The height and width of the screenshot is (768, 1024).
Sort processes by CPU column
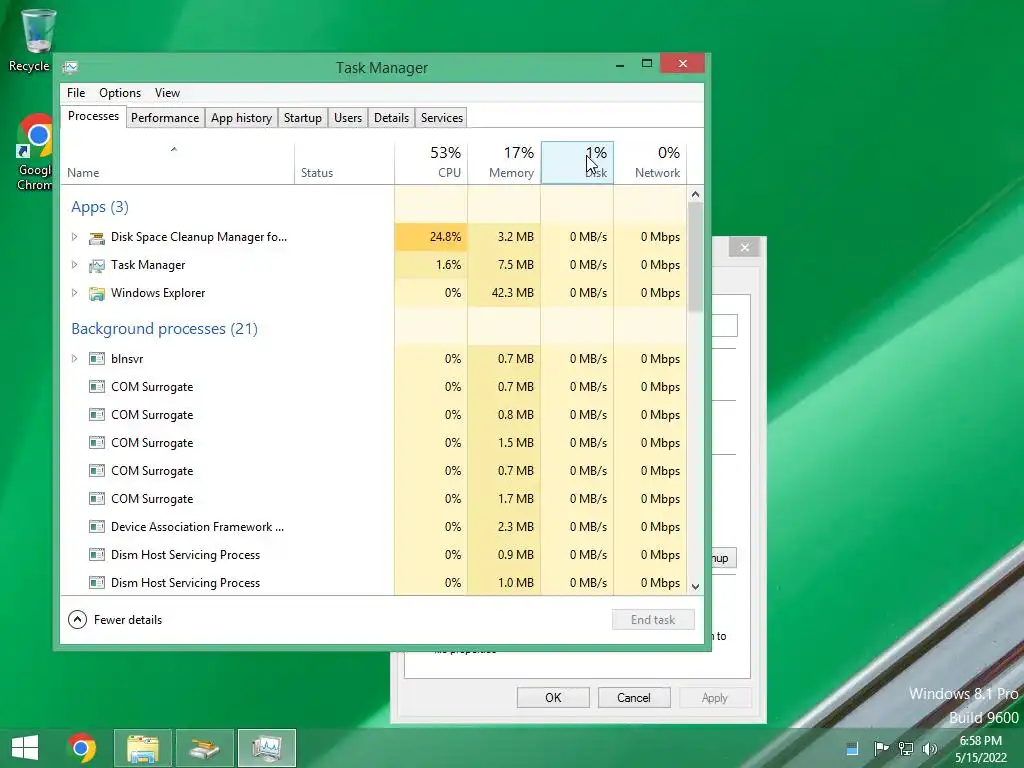coord(431,163)
